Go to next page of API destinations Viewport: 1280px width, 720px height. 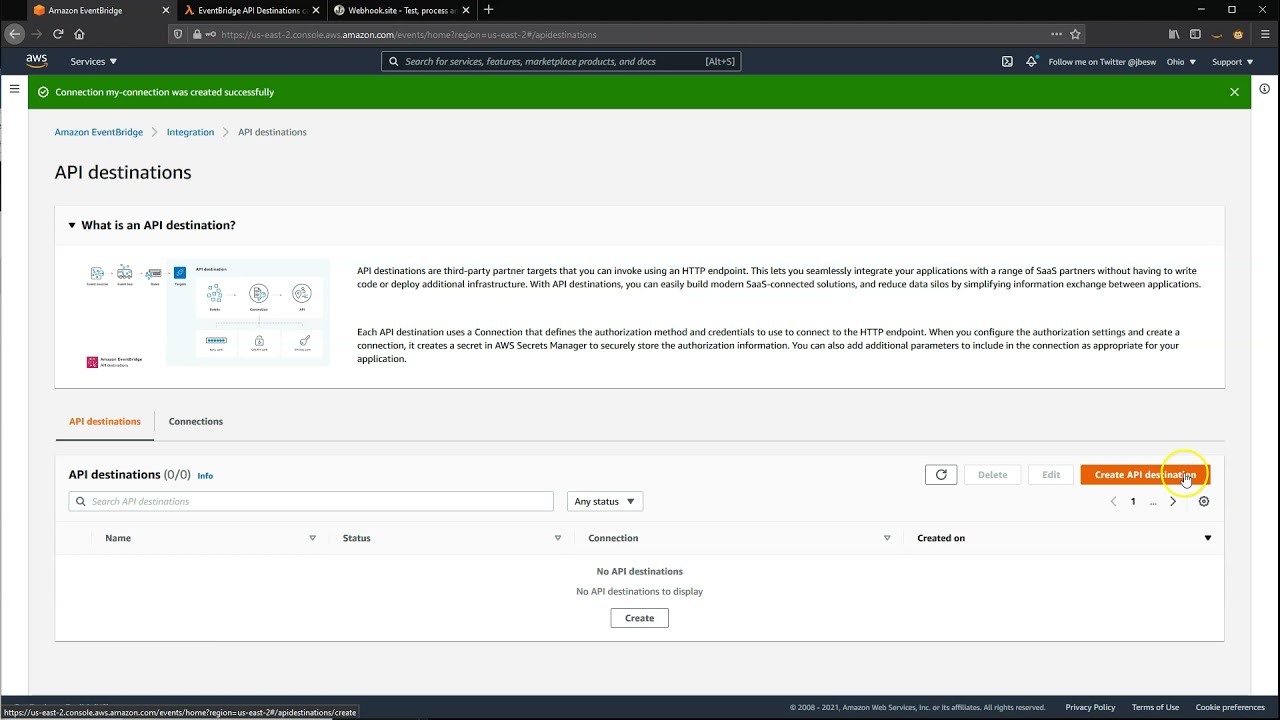coord(1173,502)
